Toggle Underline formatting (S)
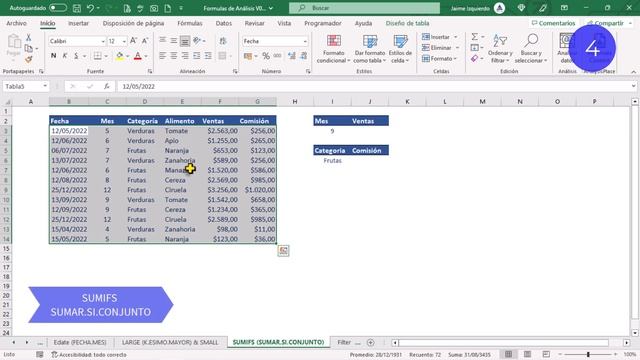Viewport: 640px width, 360px height. tap(76, 56)
